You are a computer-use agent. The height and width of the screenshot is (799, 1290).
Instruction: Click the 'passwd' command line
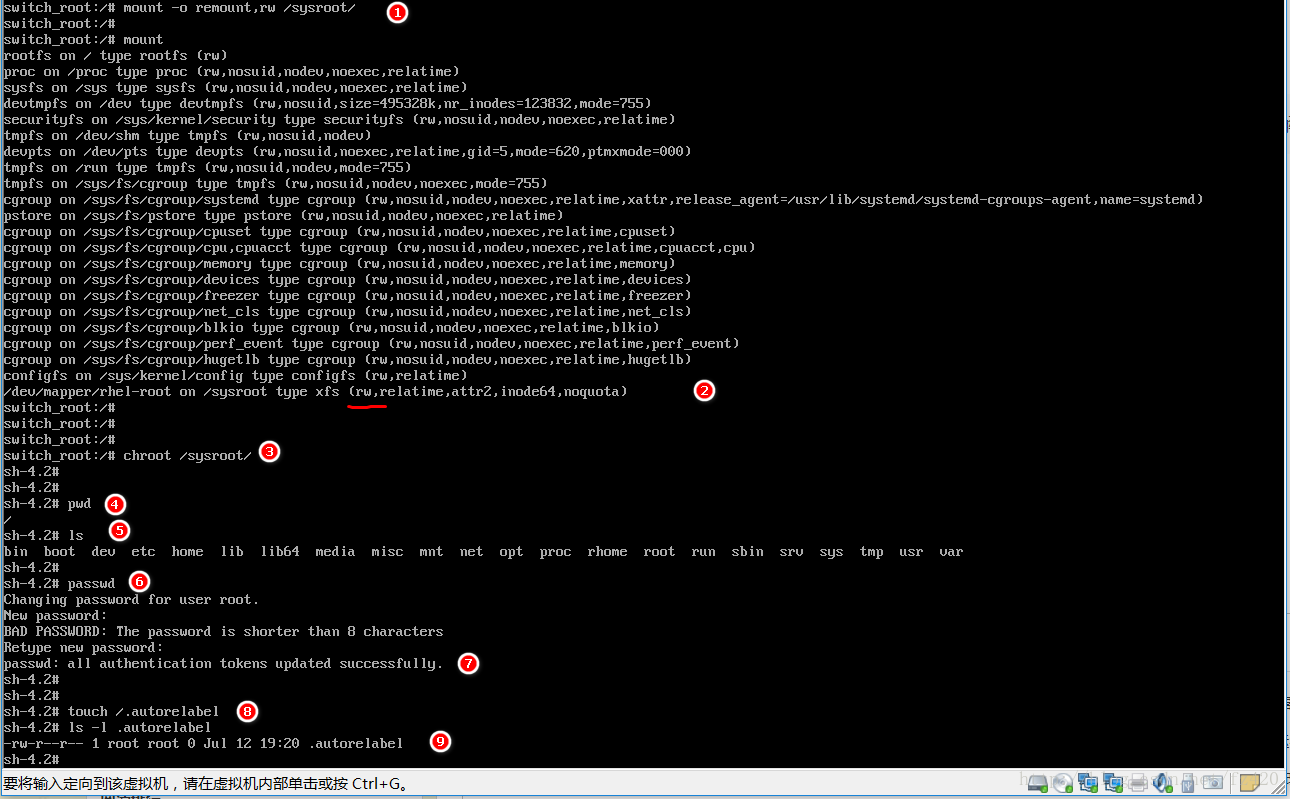(60, 582)
